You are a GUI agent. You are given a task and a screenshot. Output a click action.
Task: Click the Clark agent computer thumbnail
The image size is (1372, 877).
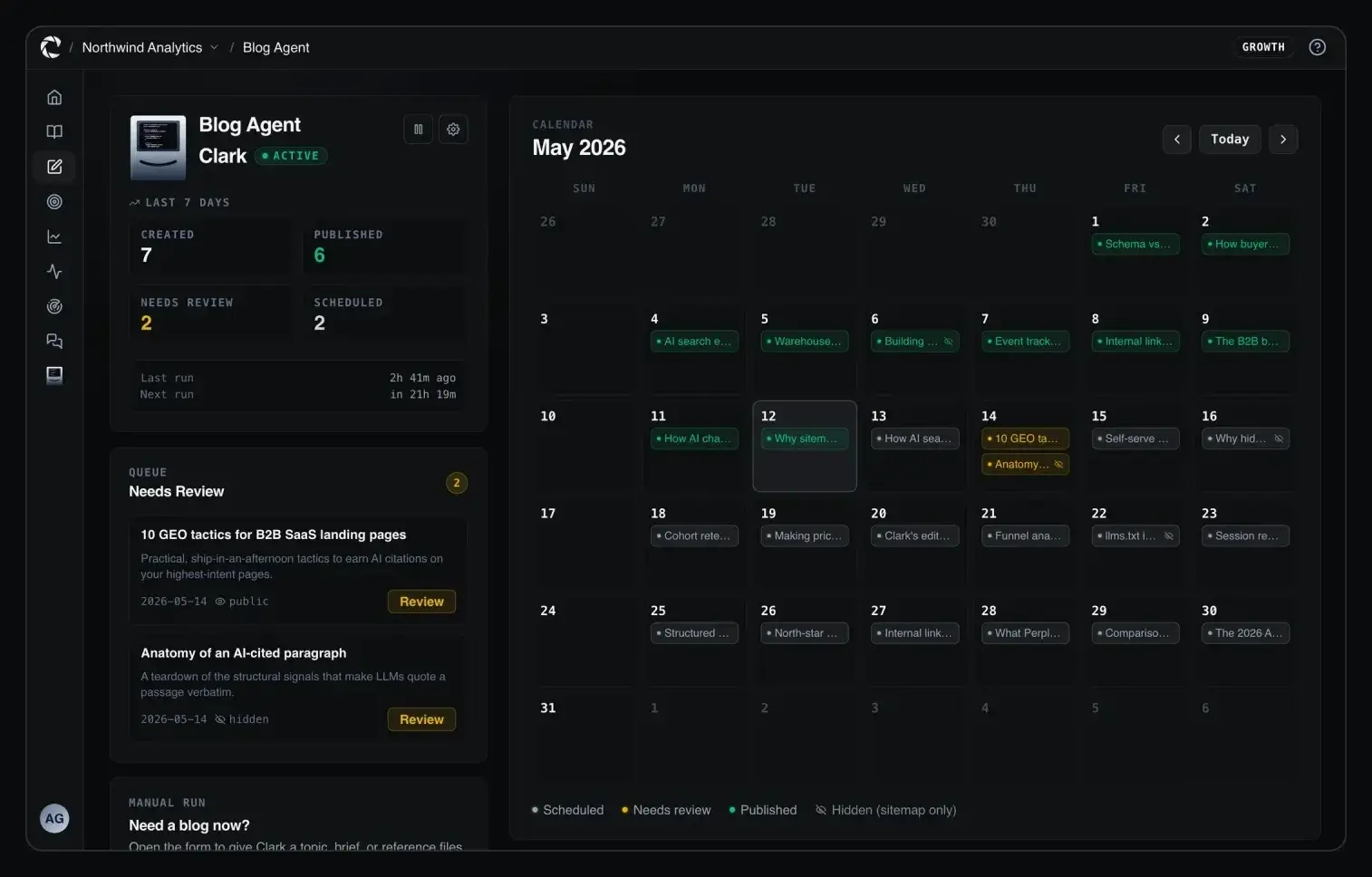[x=158, y=147]
